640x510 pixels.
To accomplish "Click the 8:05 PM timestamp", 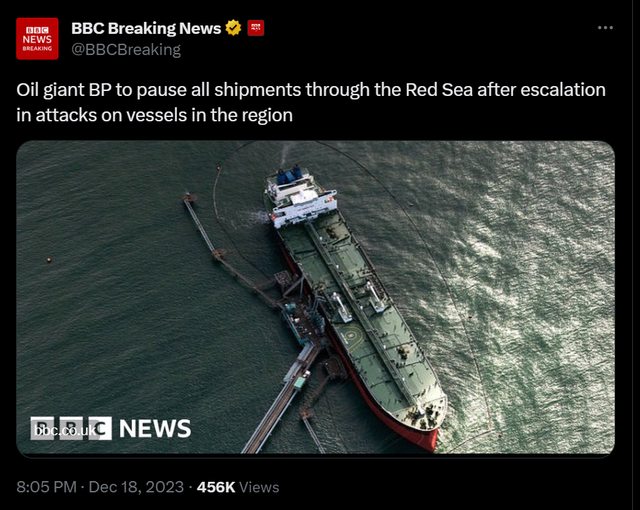I will coord(45,487).
